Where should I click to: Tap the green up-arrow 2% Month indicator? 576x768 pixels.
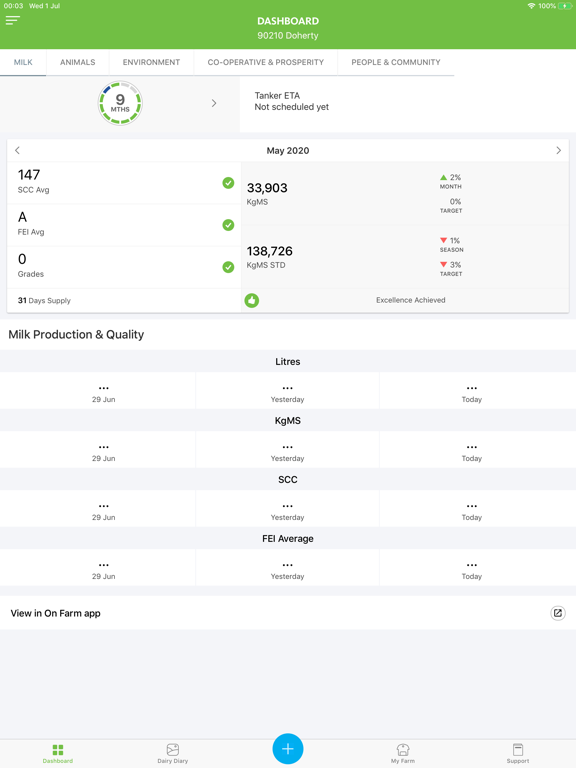[451, 181]
